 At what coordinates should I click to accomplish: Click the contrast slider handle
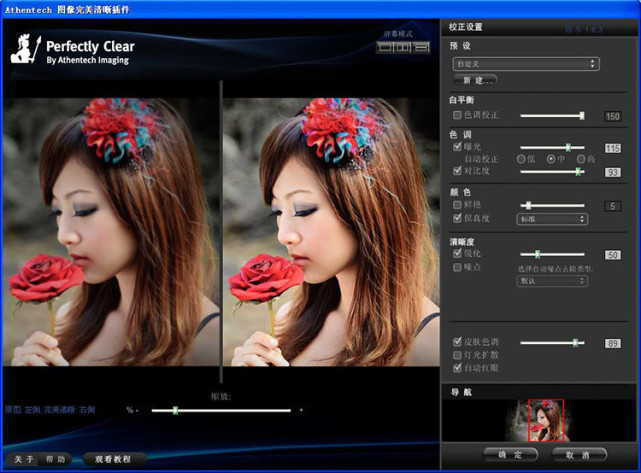click(x=578, y=172)
